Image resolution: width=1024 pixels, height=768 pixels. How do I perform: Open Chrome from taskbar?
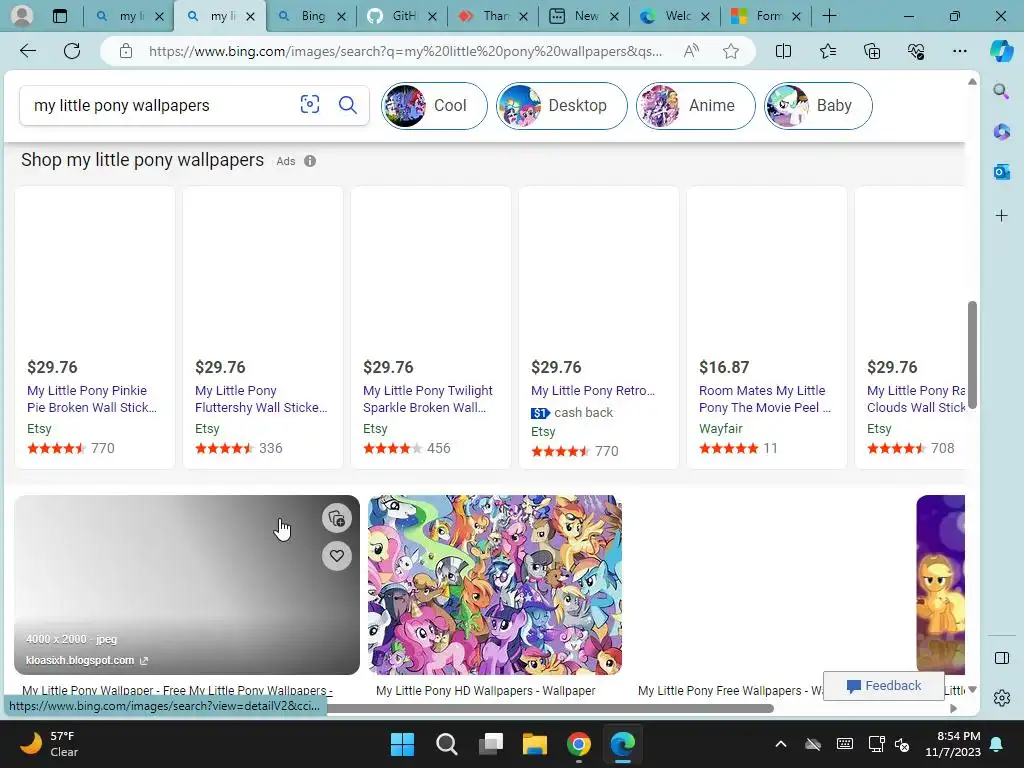[579, 744]
